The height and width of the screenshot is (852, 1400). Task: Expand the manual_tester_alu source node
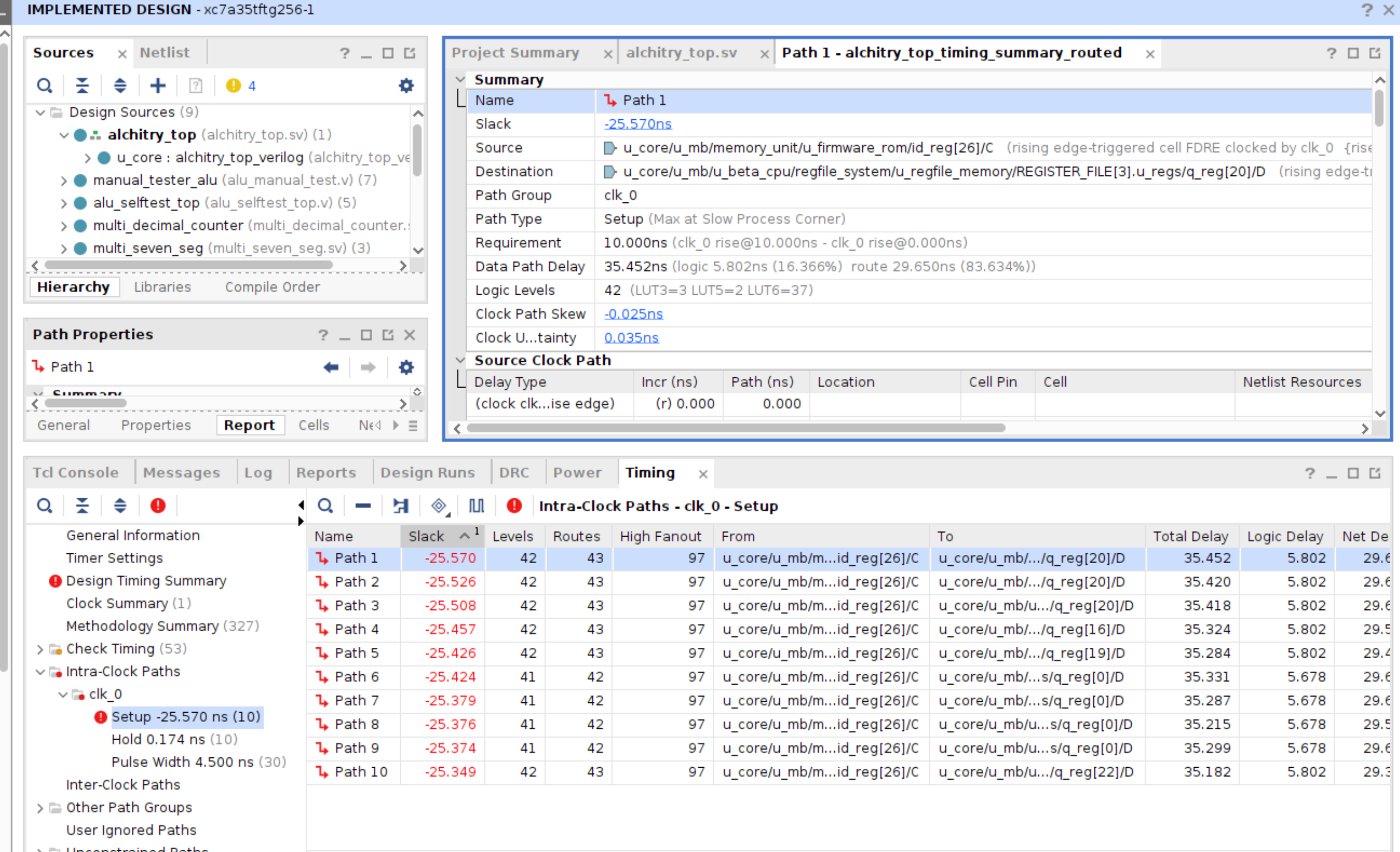point(64,181)
